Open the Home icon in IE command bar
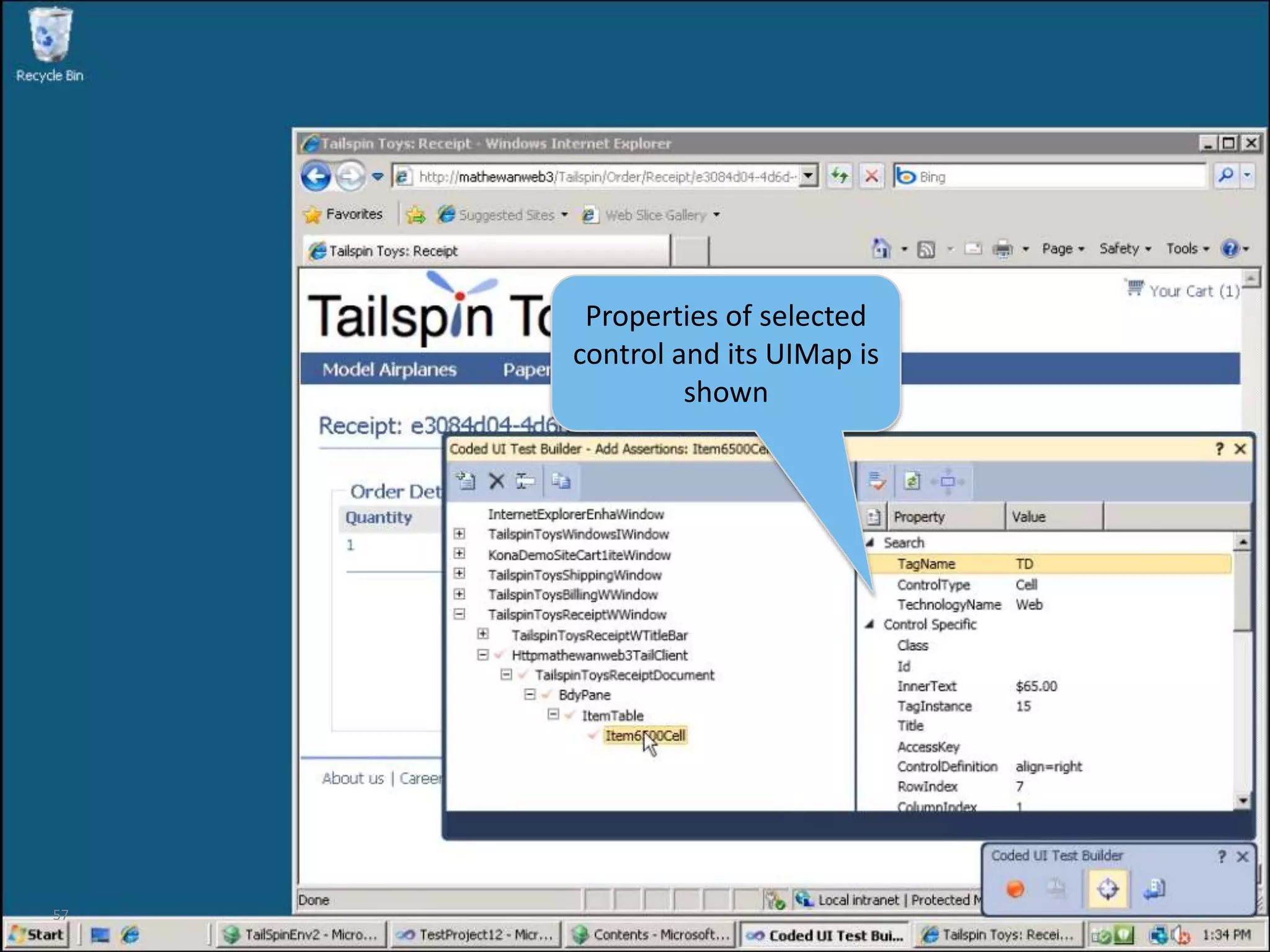This screenshot has width=1270, height=952. [x=881, y=249]
